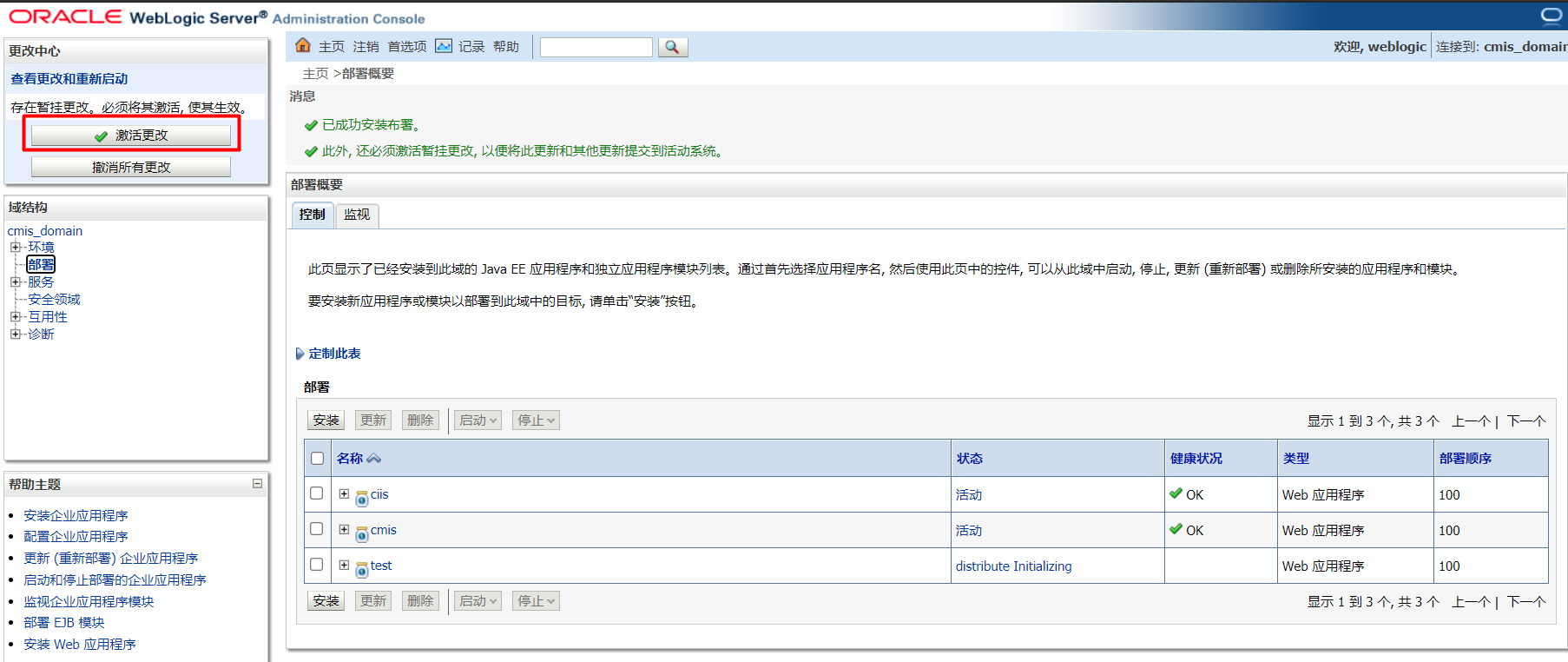Check the checkbox for the ciis row
This screenshot has width=1568, height=662.
point(317,493)
